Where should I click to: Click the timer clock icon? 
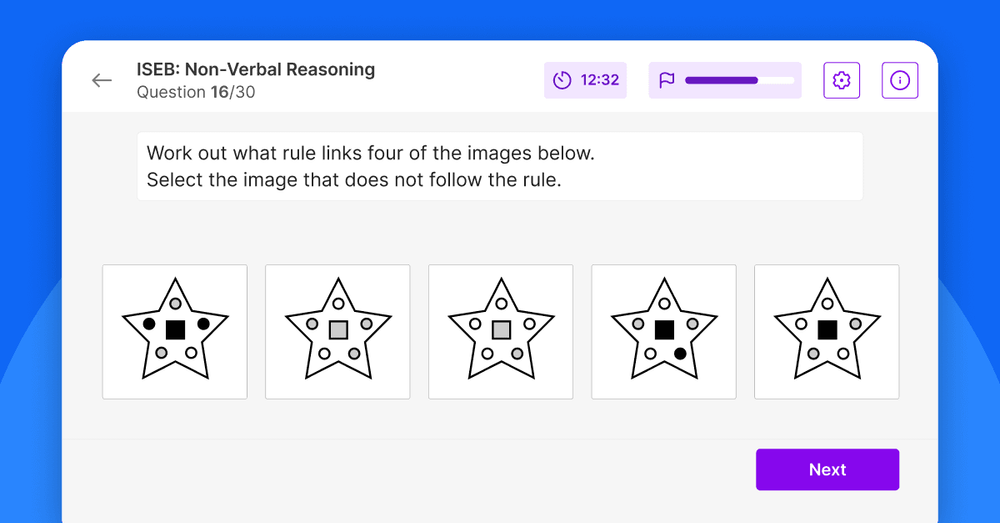[x=562, y=81]
